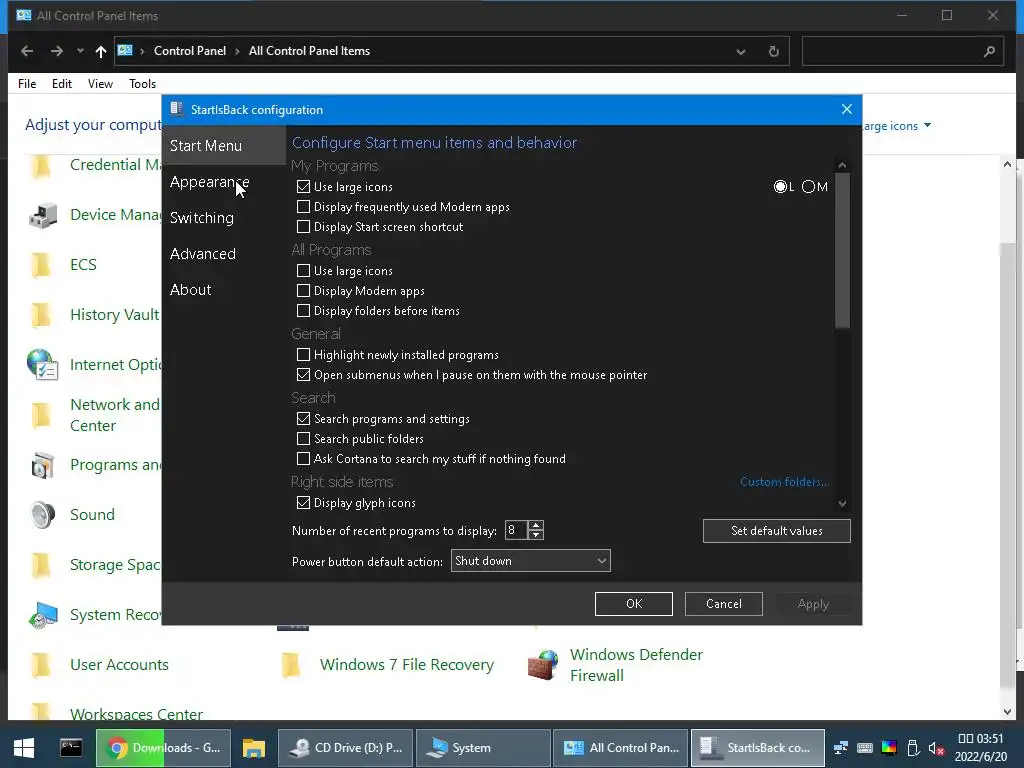
Task: Click the Control Panel search box
Action: 903,51
